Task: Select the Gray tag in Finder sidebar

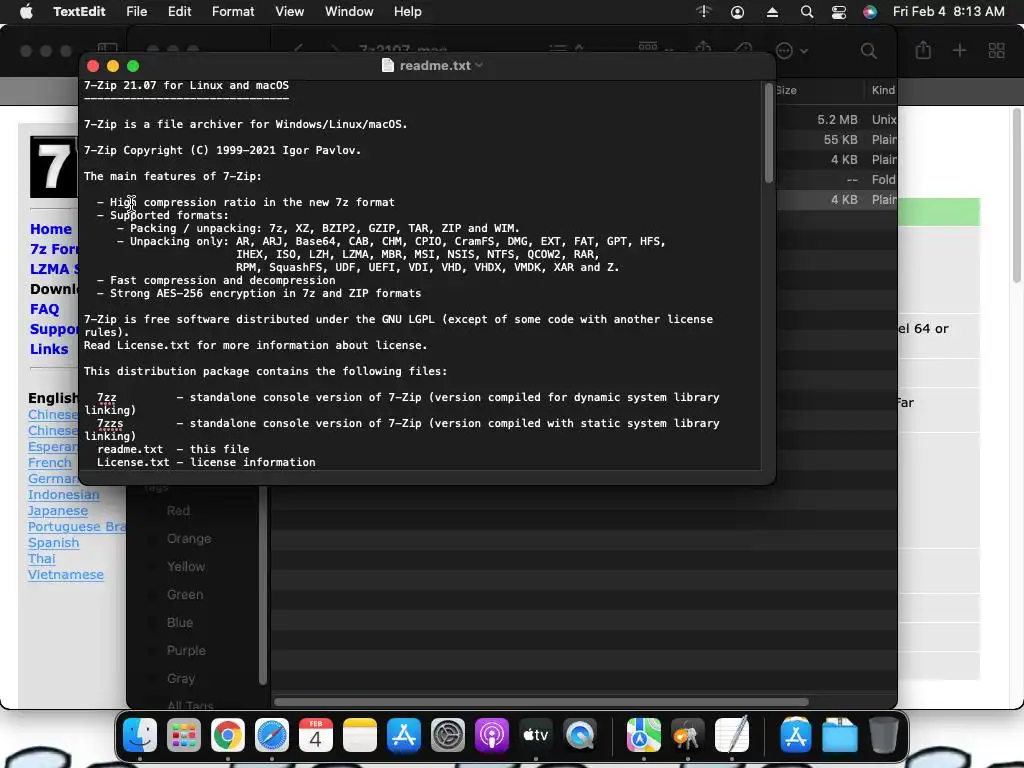Action: [181, 679]
